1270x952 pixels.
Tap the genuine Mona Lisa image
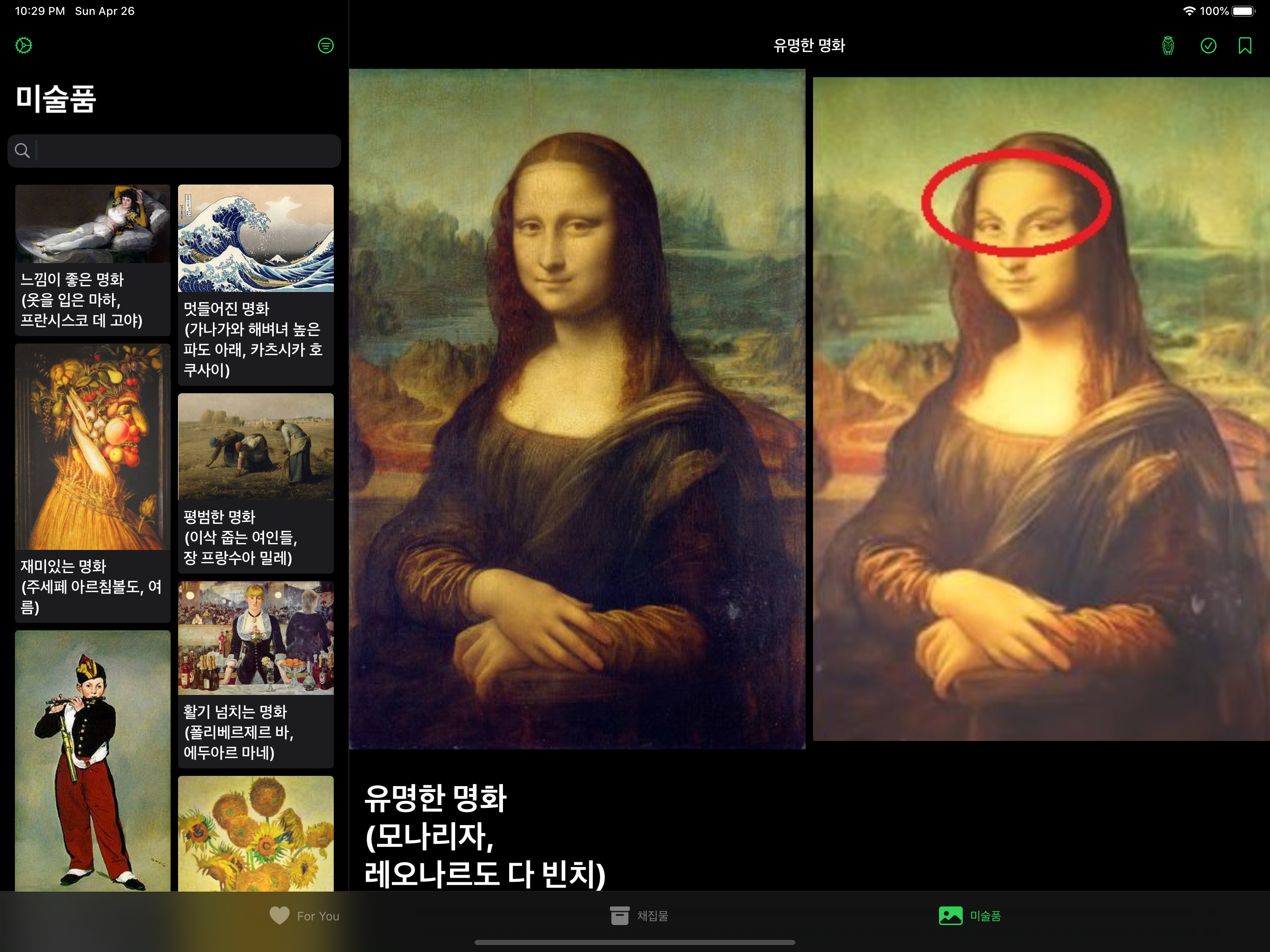pyautogui.click(x=577, y=409)
